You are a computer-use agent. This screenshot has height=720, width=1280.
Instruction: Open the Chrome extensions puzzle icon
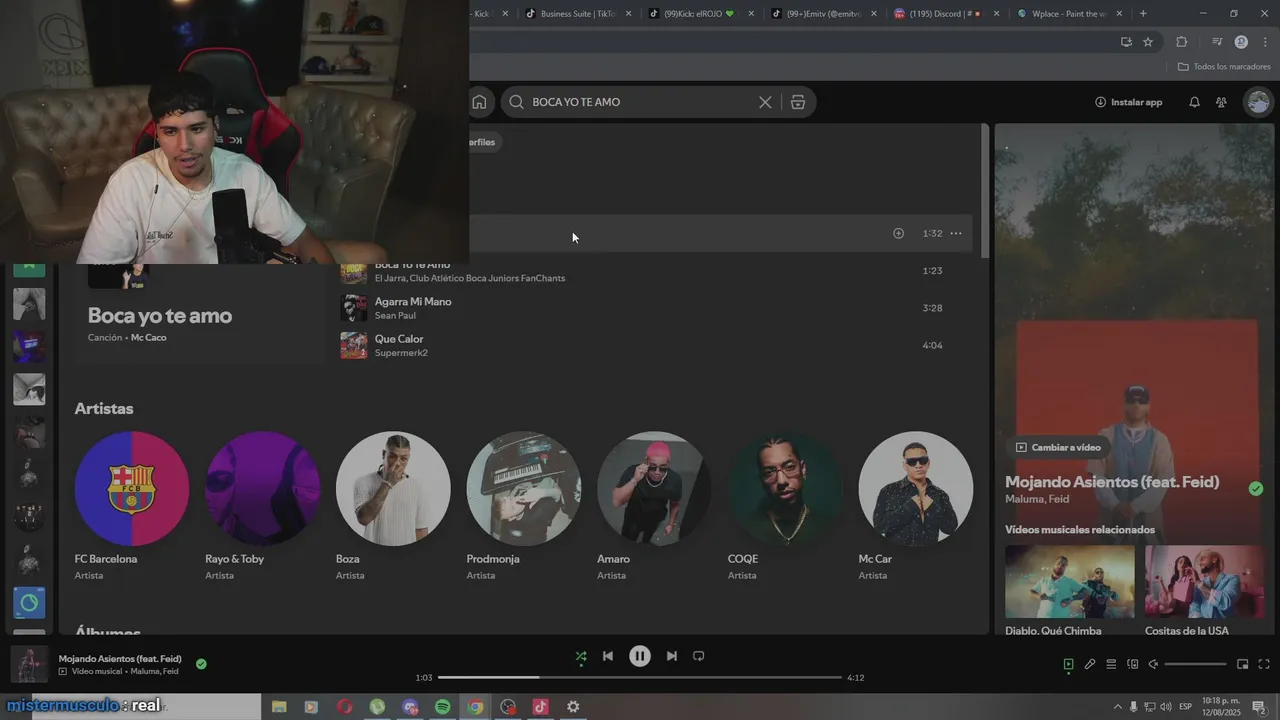pos(1182,42)
